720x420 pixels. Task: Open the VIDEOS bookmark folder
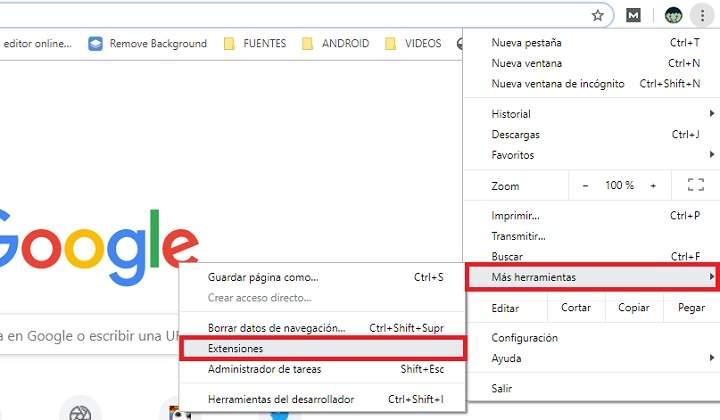pos(413,44)
